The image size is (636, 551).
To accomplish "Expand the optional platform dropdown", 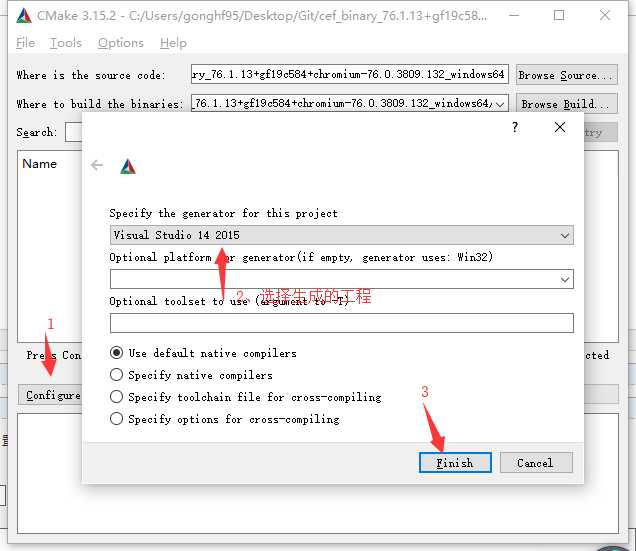I will (342, 279).
